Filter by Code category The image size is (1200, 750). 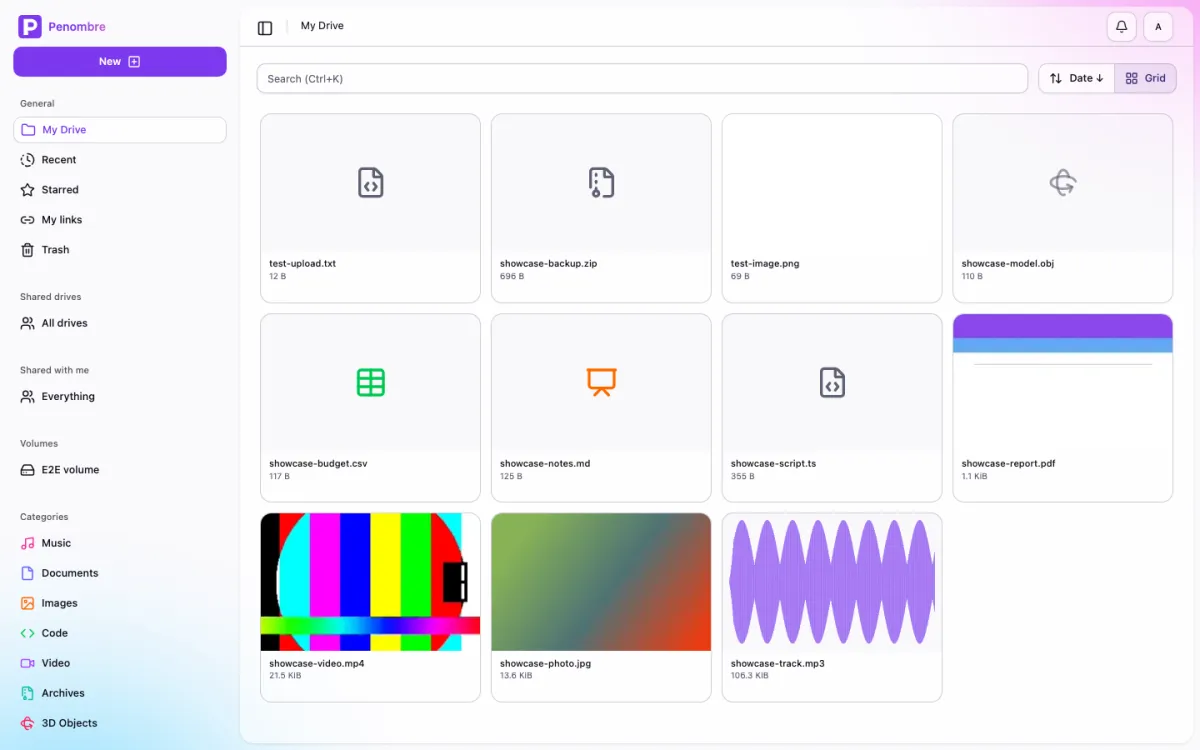click(120, 633)
